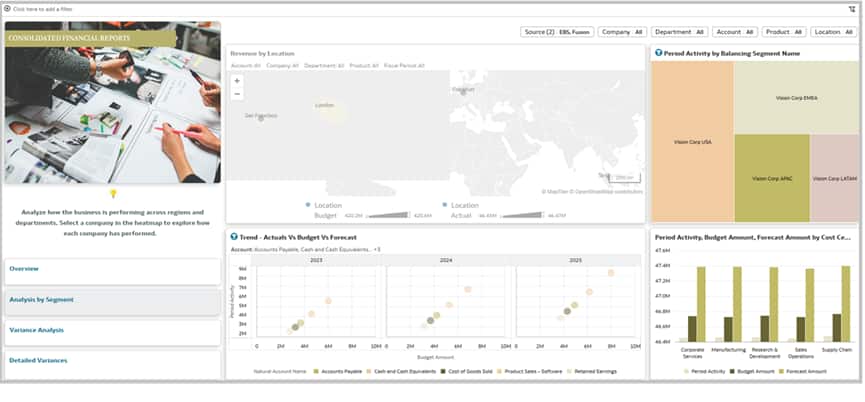
Task: Click the Location Budget range slider
Action: [388, 215]
